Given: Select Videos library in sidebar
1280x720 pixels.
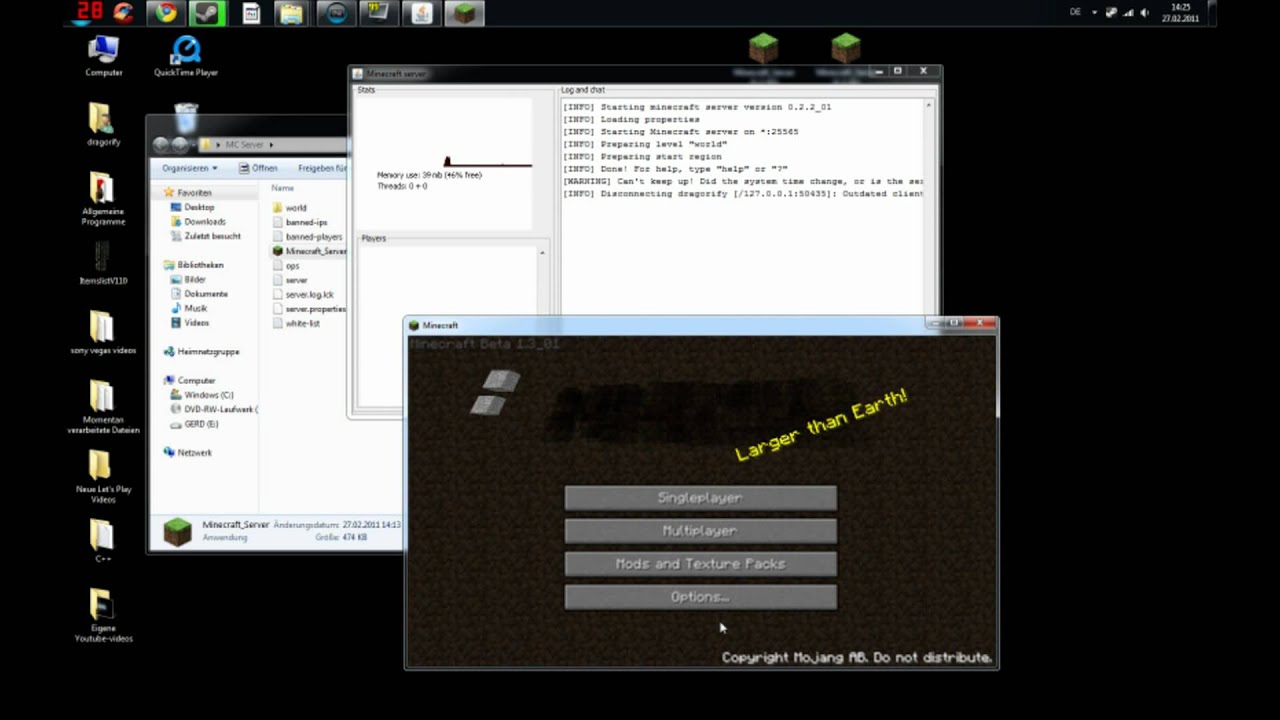Looking at the screenshot, I should (x=196, y=323).
